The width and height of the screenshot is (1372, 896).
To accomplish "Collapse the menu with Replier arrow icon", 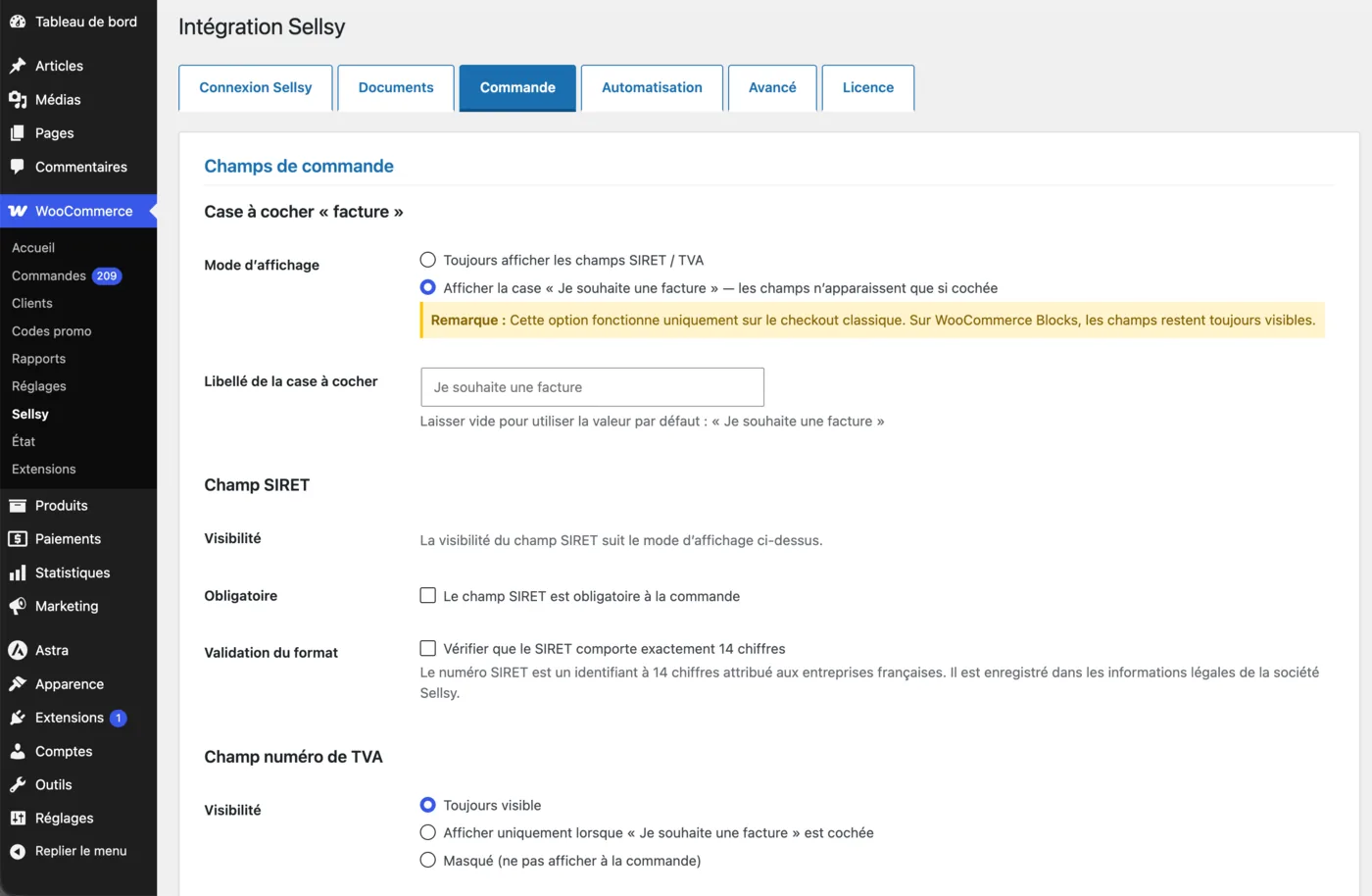I will click(x=18, y=852).
